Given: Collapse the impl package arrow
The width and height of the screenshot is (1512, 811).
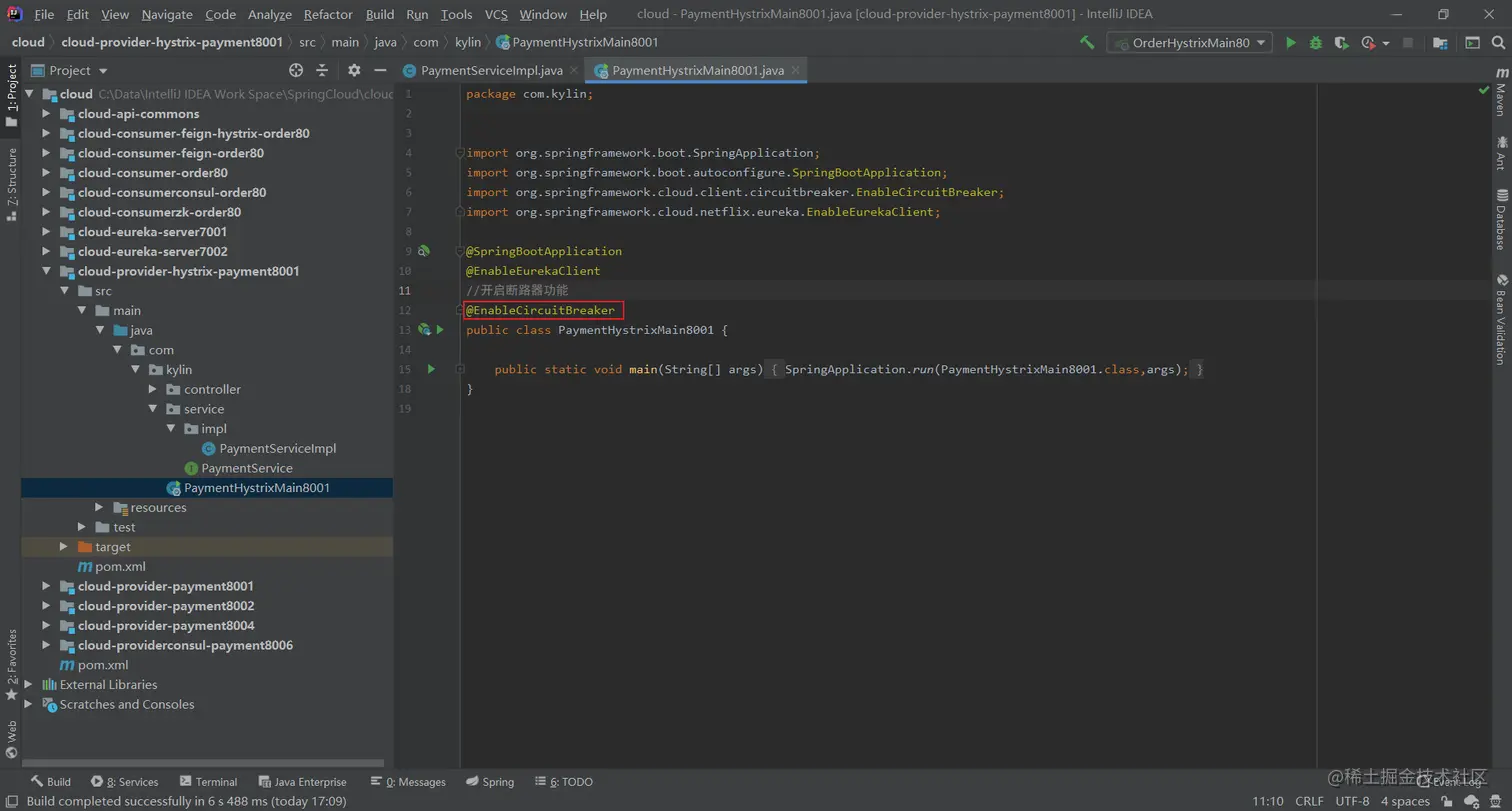Looking at the screenshot, I should point(171,429).
